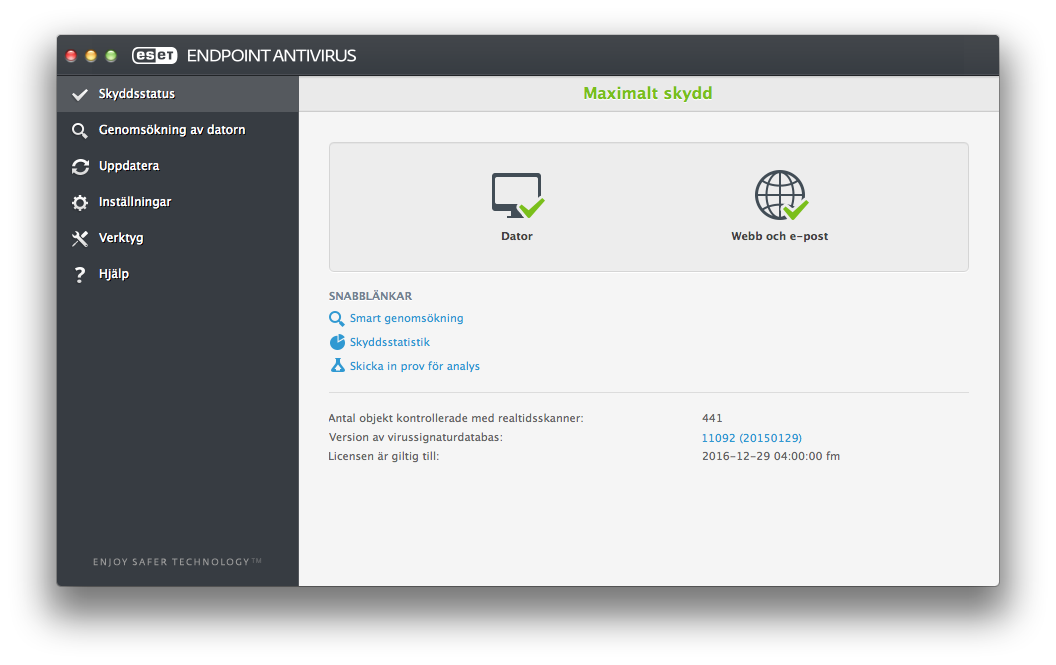Screen dimensions: 1056x665
Task: Open Skicka in prov för analys
Action: coord(415,366)
